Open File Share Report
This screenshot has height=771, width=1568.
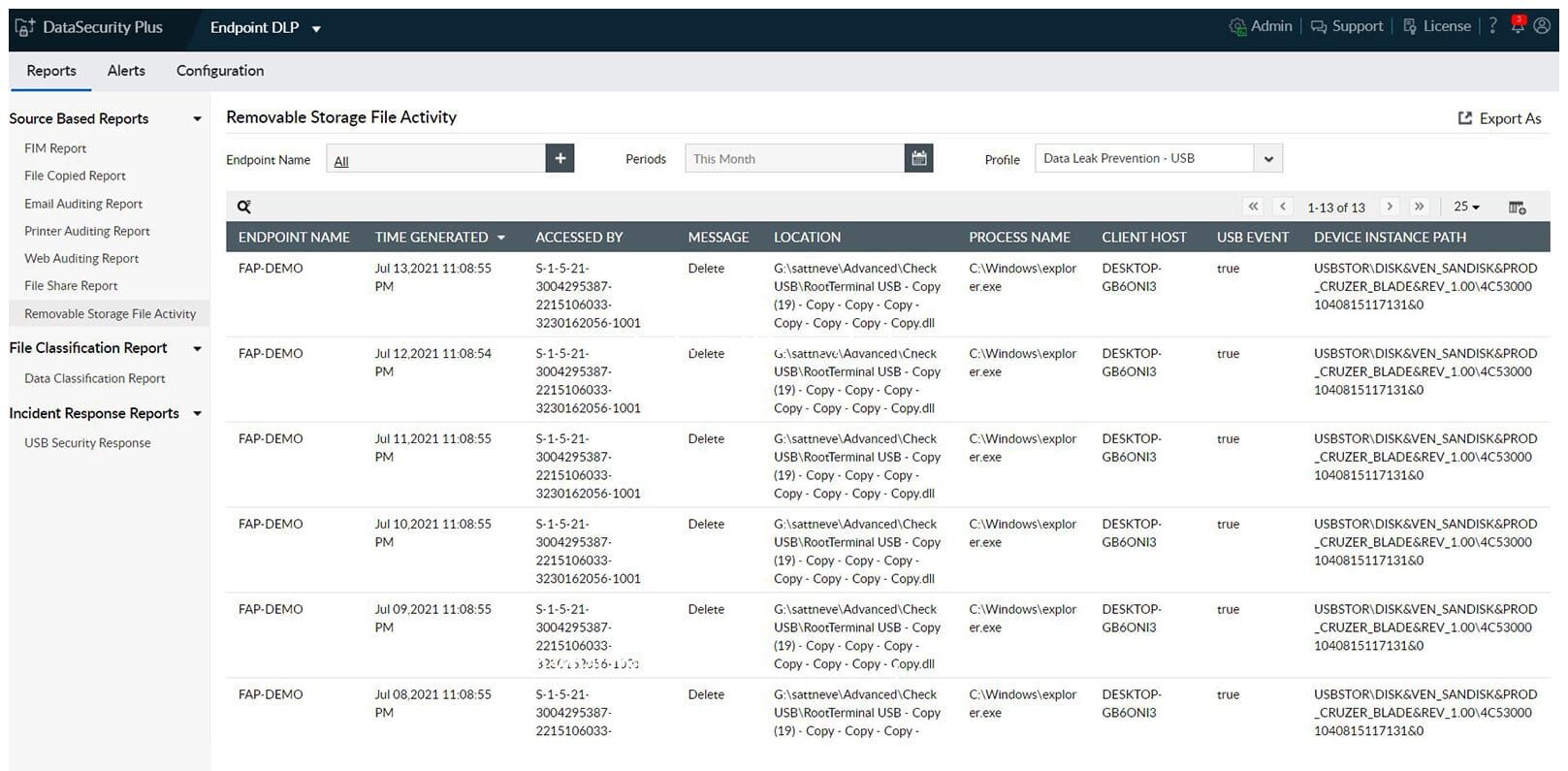[71, 285]
